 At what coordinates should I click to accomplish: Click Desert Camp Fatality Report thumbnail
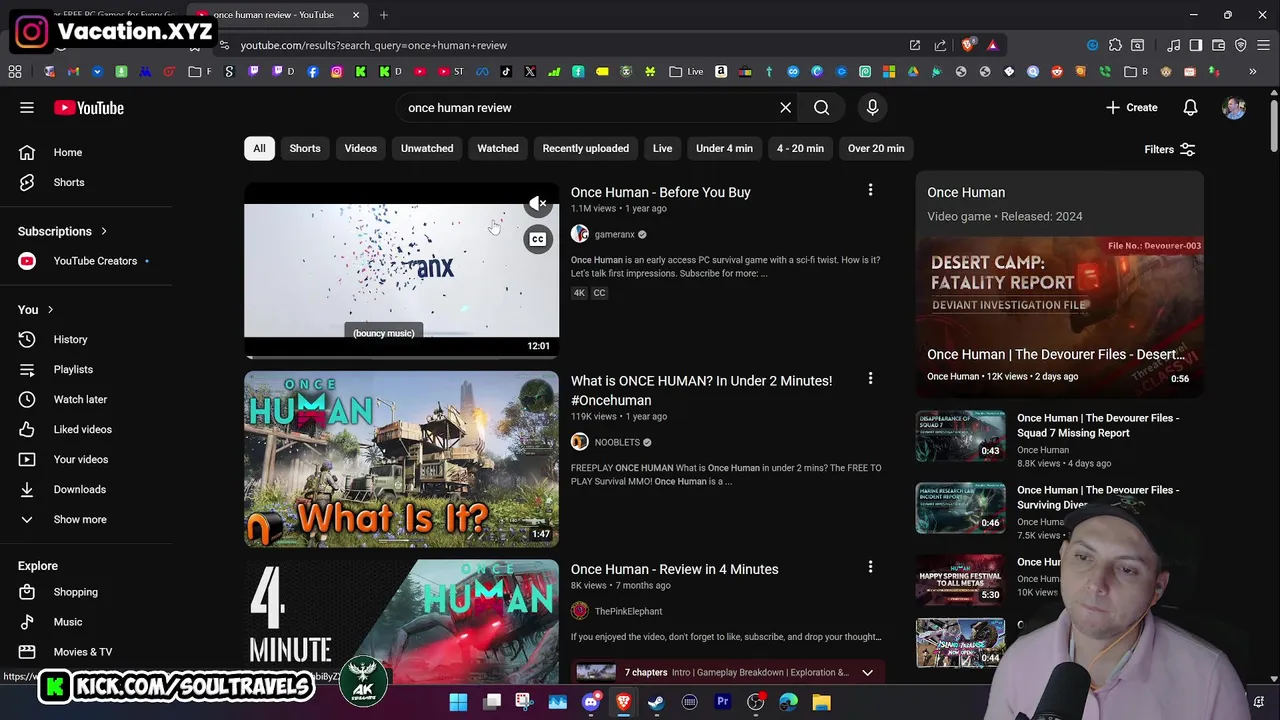pos(1060,316)
